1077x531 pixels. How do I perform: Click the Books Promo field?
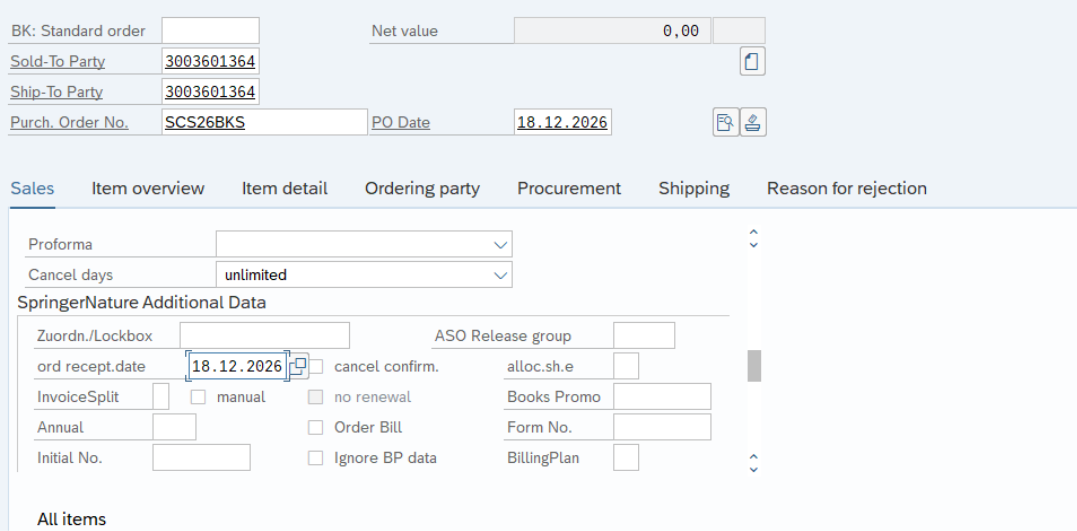pos(662,396)
